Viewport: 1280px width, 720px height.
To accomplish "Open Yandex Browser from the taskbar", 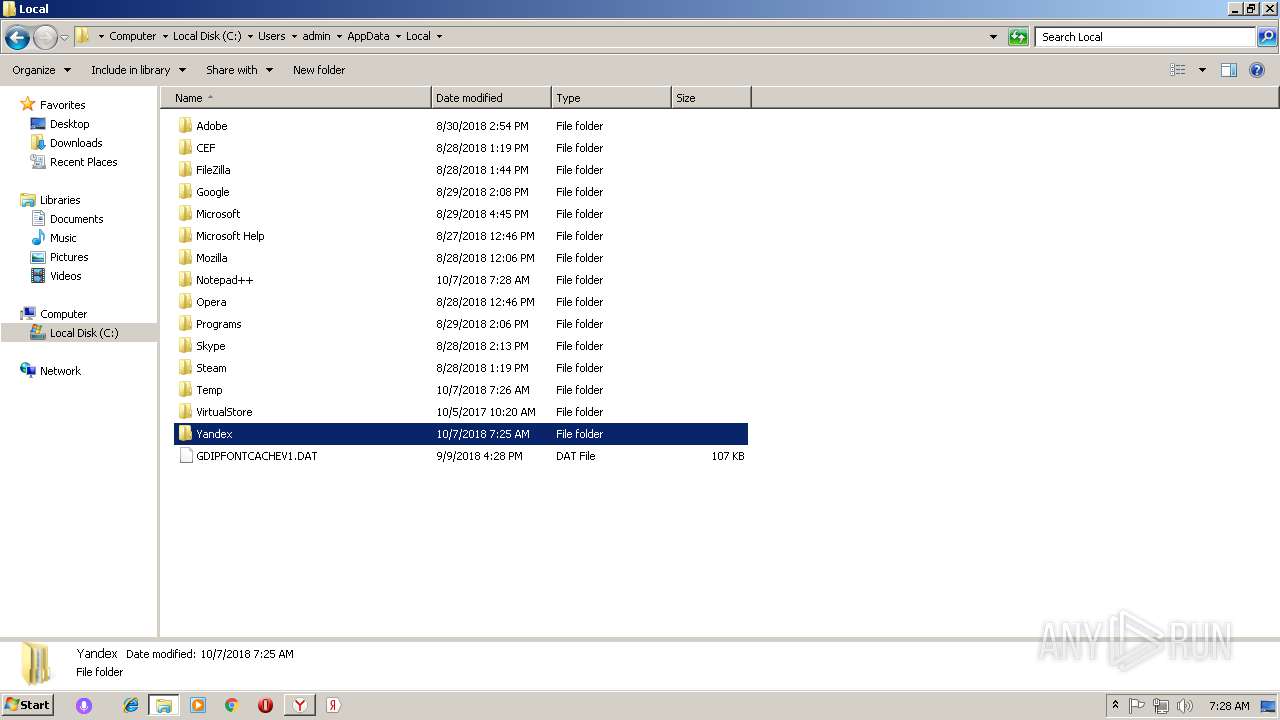I will pos(299,705).
